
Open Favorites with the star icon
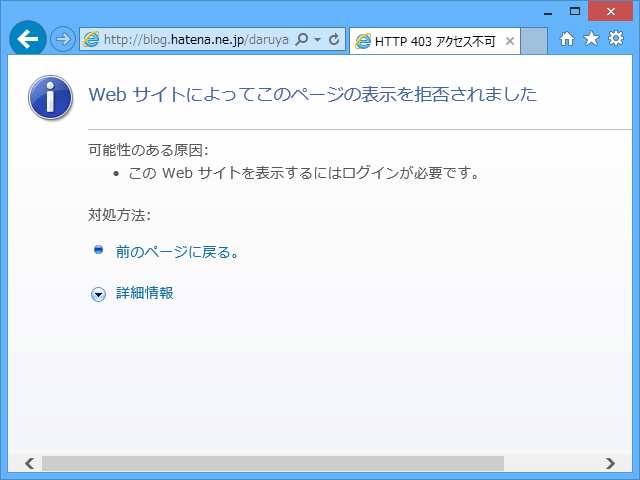(591, 39)
